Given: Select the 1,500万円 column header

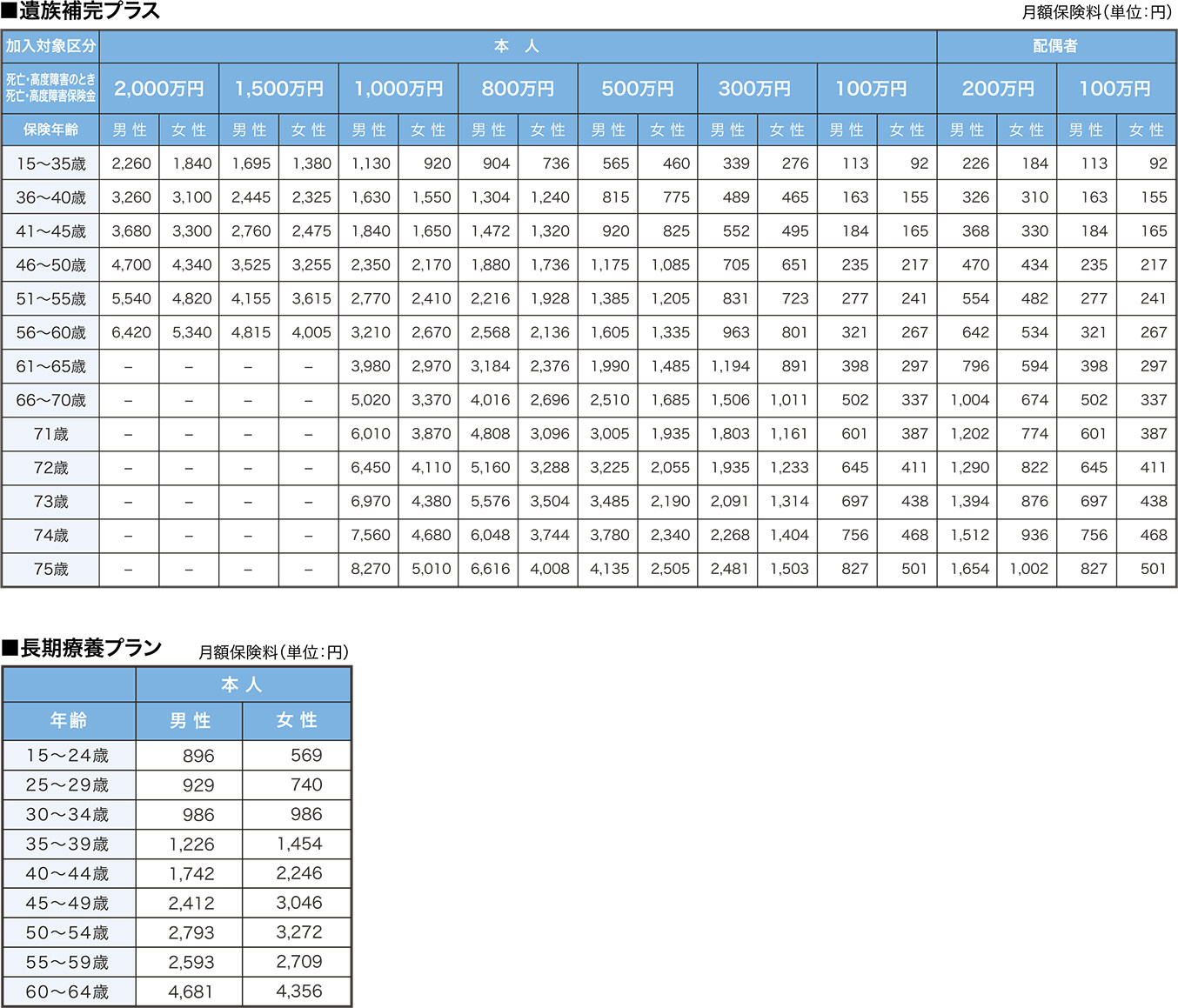Looking at the screenshot, I should tap(278, 89).
